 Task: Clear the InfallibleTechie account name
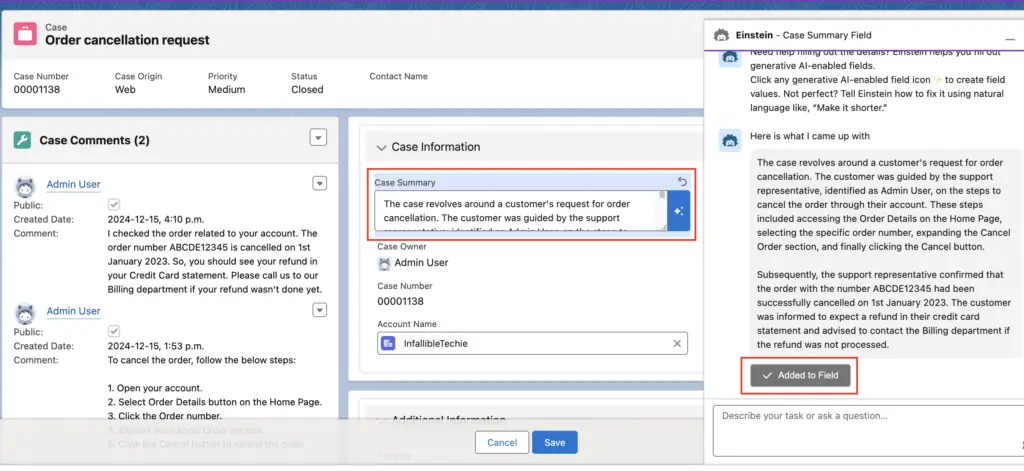(x=677, y=344)
